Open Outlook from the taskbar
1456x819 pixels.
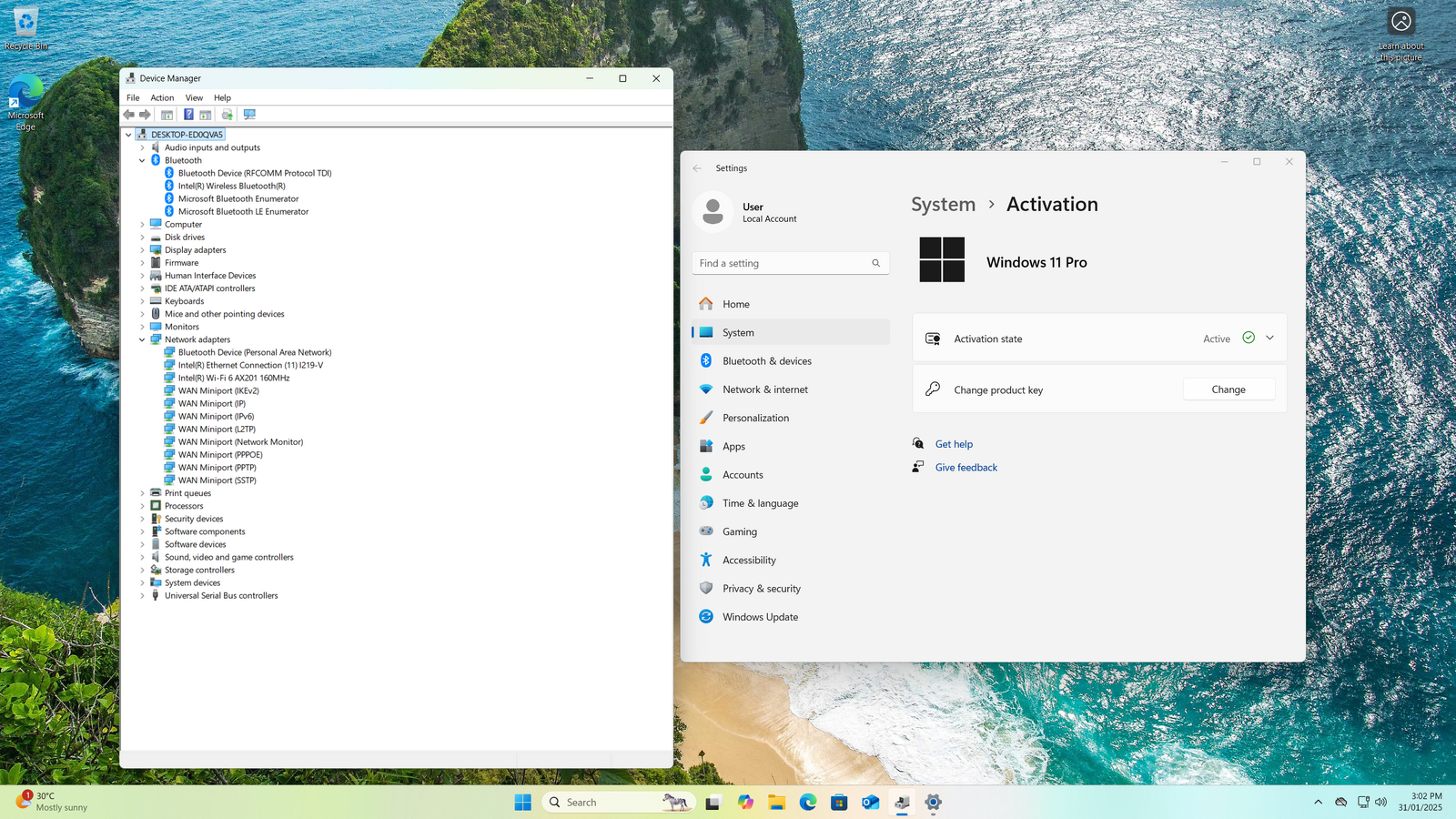tap(870, 803)
